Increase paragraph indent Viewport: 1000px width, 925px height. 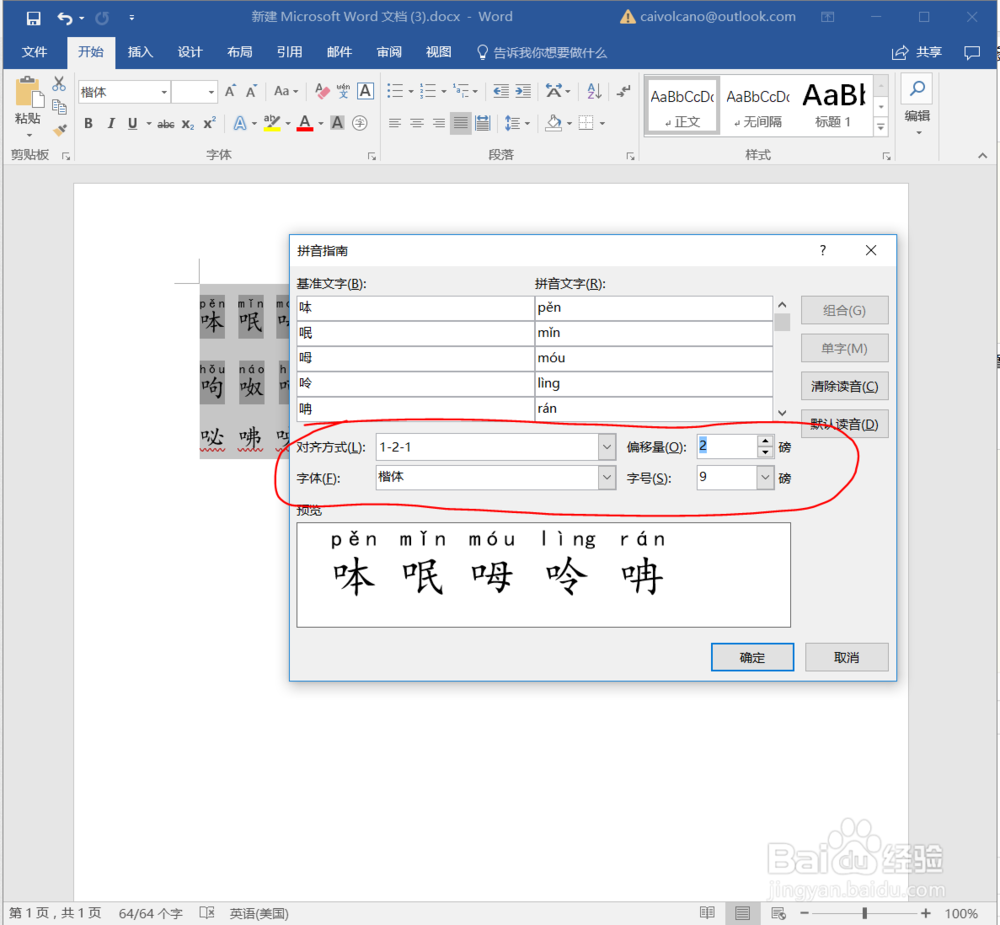point(523,91)
